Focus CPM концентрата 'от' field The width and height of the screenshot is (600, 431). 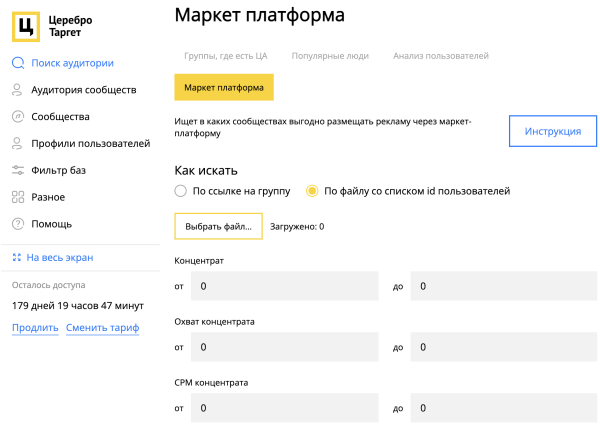(285, 408)
